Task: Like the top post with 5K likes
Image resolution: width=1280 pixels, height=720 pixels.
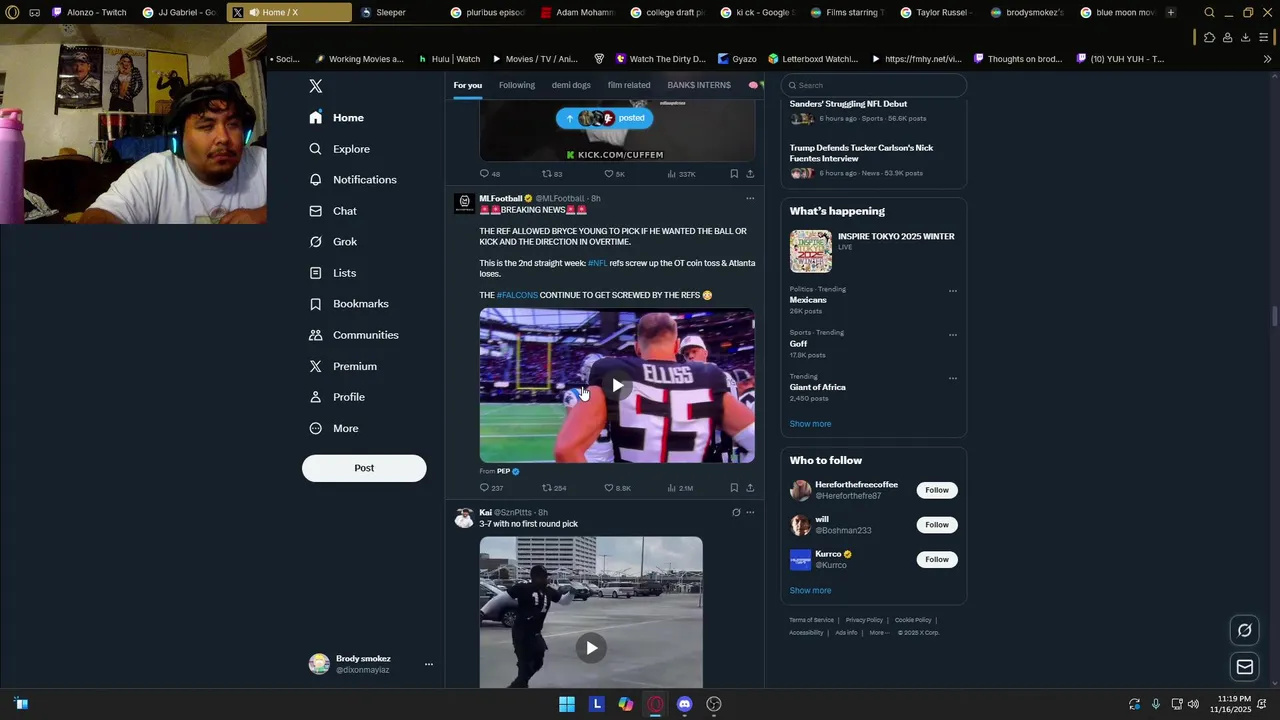Action: click(x=614, y=174)
